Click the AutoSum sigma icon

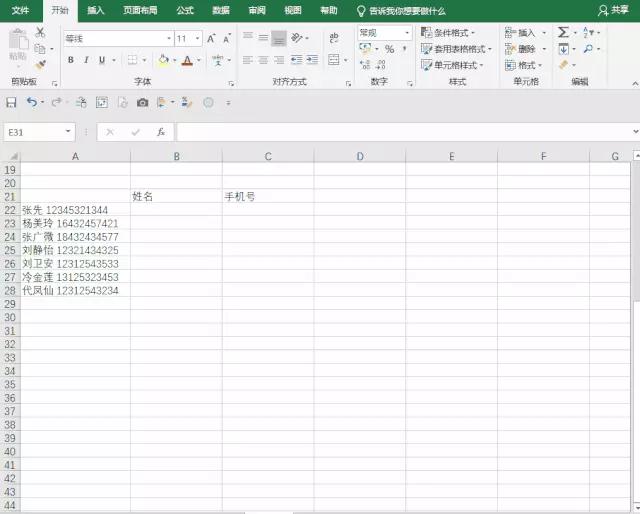[563, 32]
